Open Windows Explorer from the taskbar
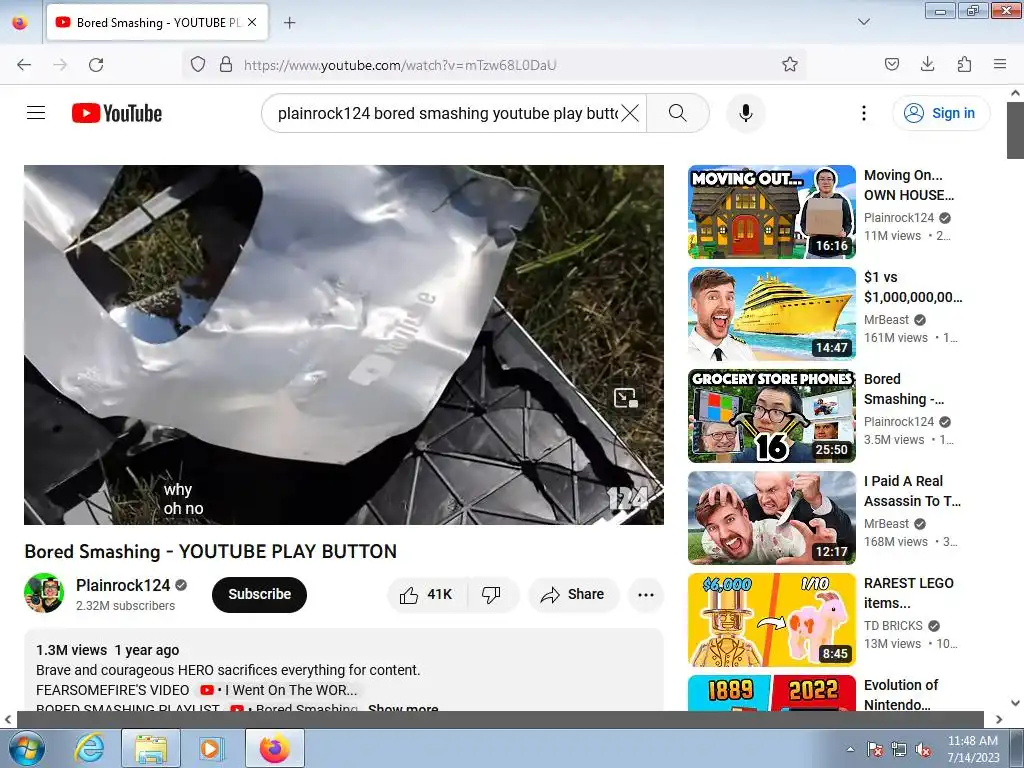Screen dimensions: 1024x768 click(x=151, y=748)
